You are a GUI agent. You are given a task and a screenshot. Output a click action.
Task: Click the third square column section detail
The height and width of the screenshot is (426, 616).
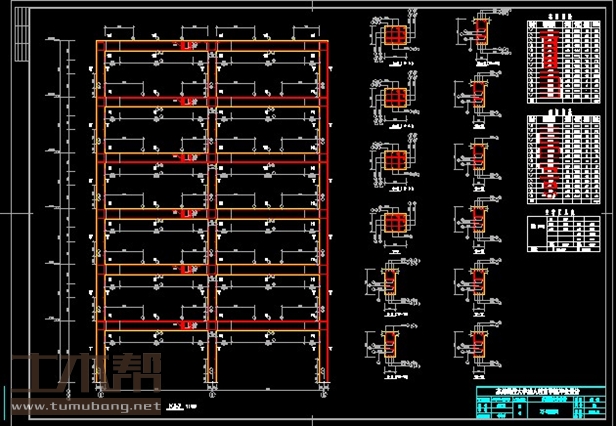pos(396,162)
